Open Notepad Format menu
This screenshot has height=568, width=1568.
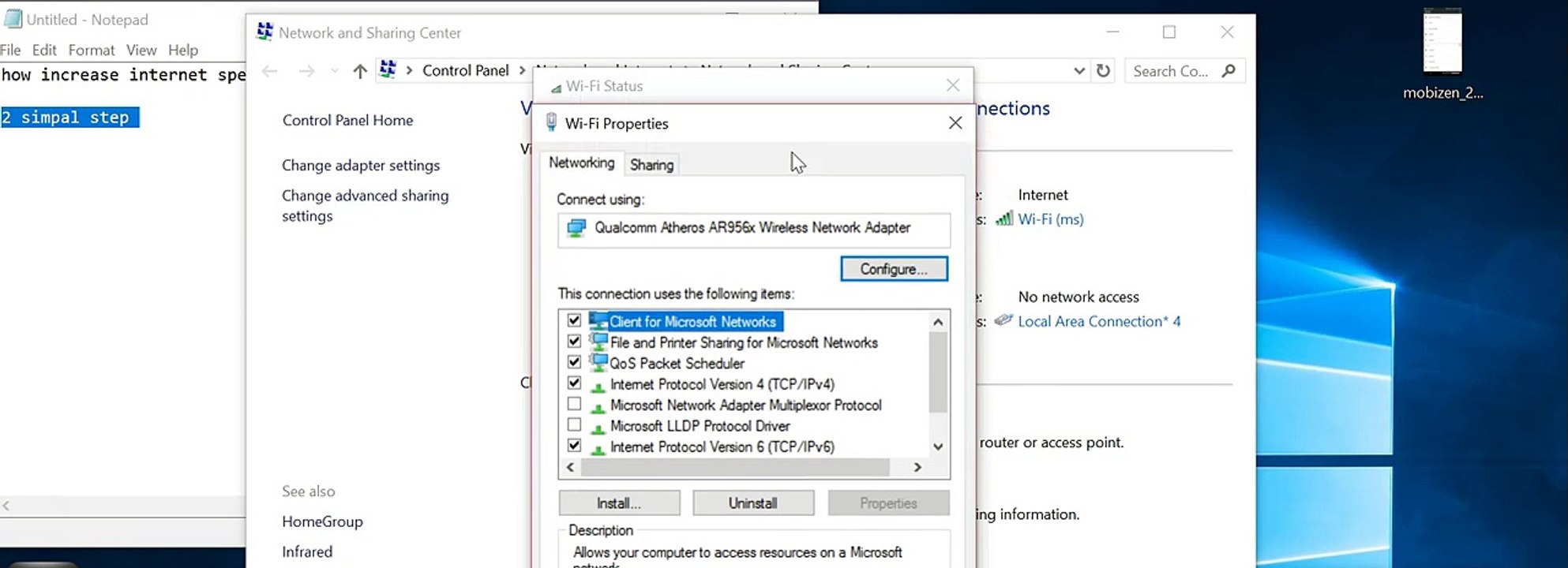[92, 50]
